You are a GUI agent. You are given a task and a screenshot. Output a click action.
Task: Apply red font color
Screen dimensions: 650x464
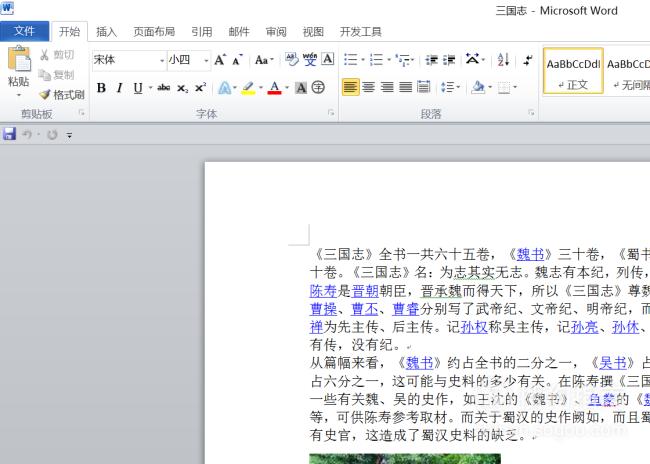click(x=274, y=88)
